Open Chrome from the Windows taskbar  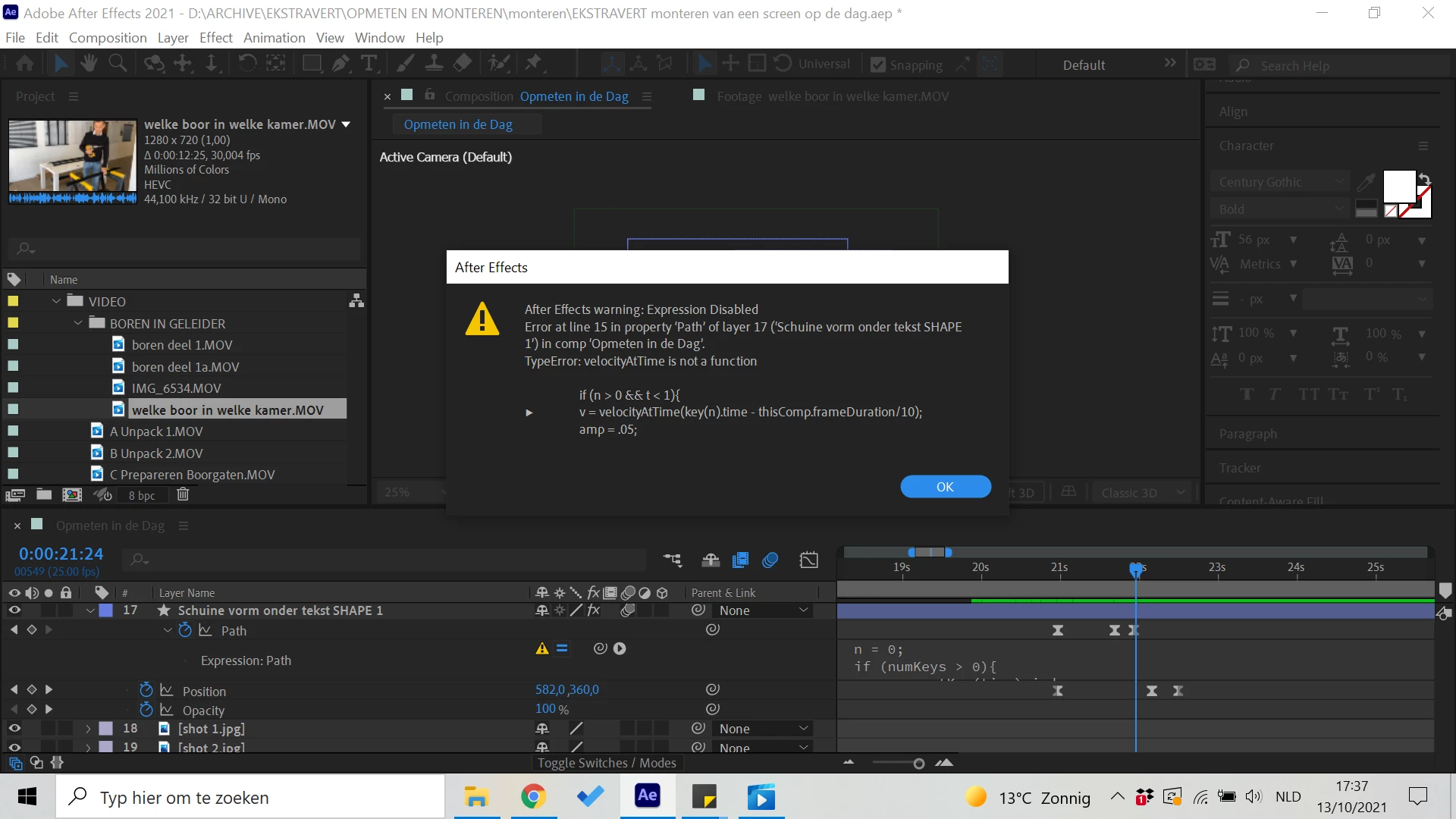point(533,797)
